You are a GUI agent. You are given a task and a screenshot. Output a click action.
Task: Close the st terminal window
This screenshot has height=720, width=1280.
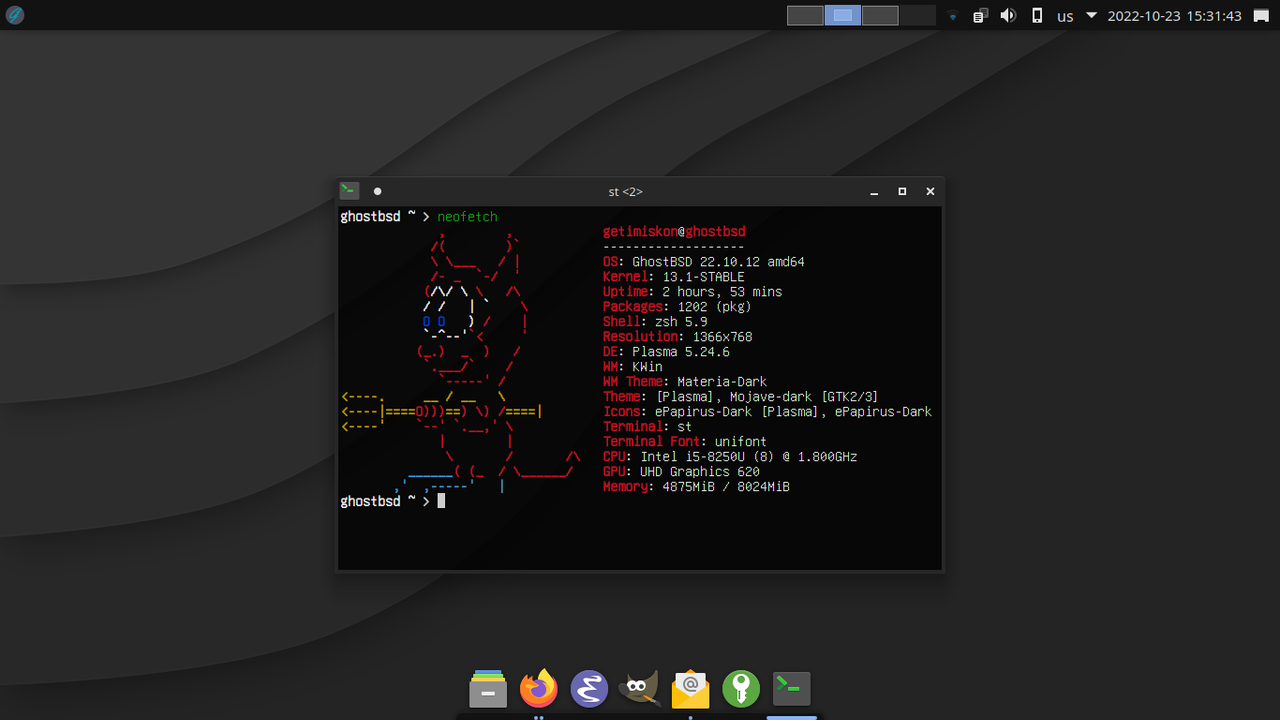(x=930, y=191)
